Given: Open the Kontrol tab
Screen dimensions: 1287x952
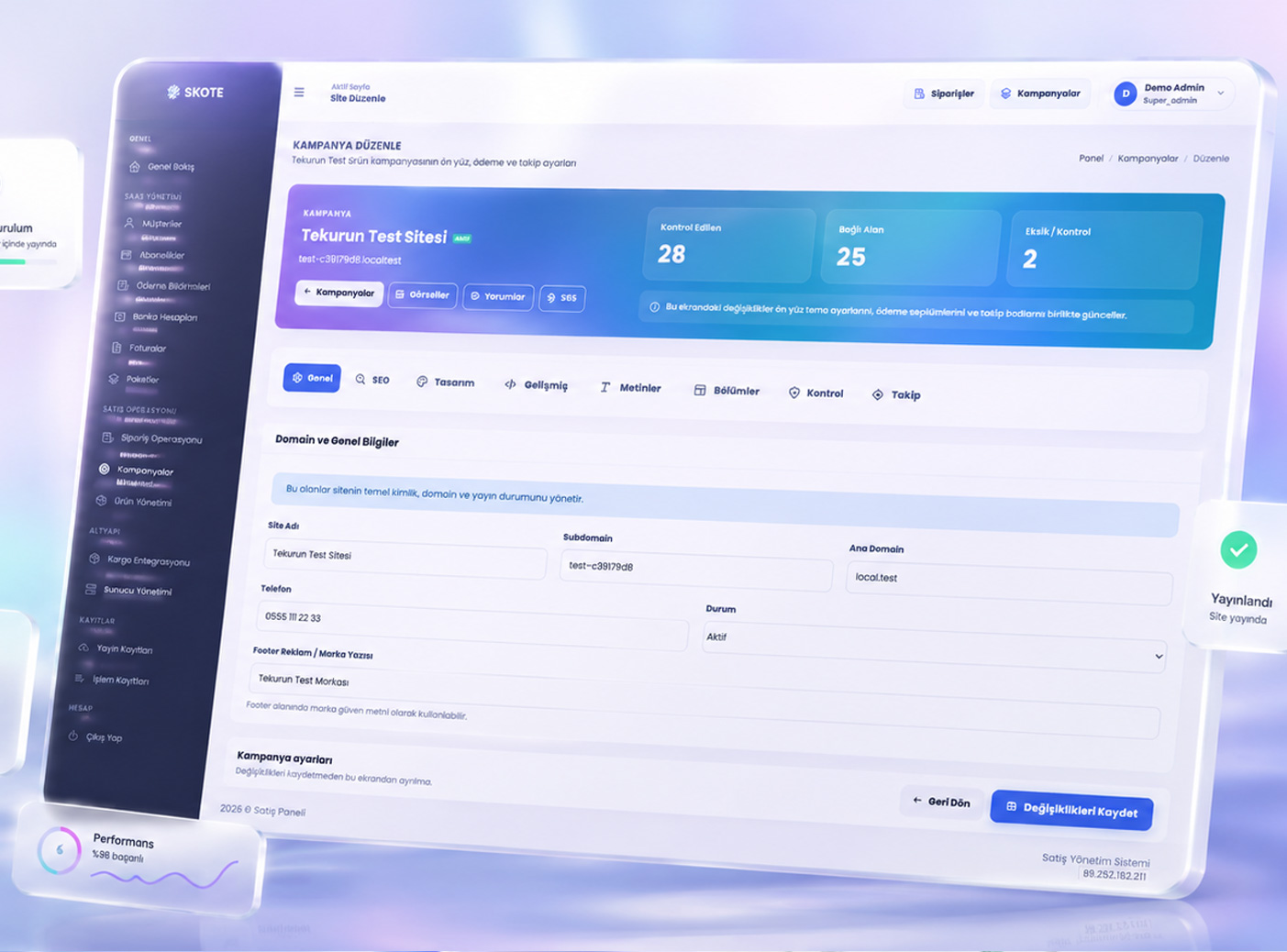Looking at the screenshot, I should (x=816, y=393).
